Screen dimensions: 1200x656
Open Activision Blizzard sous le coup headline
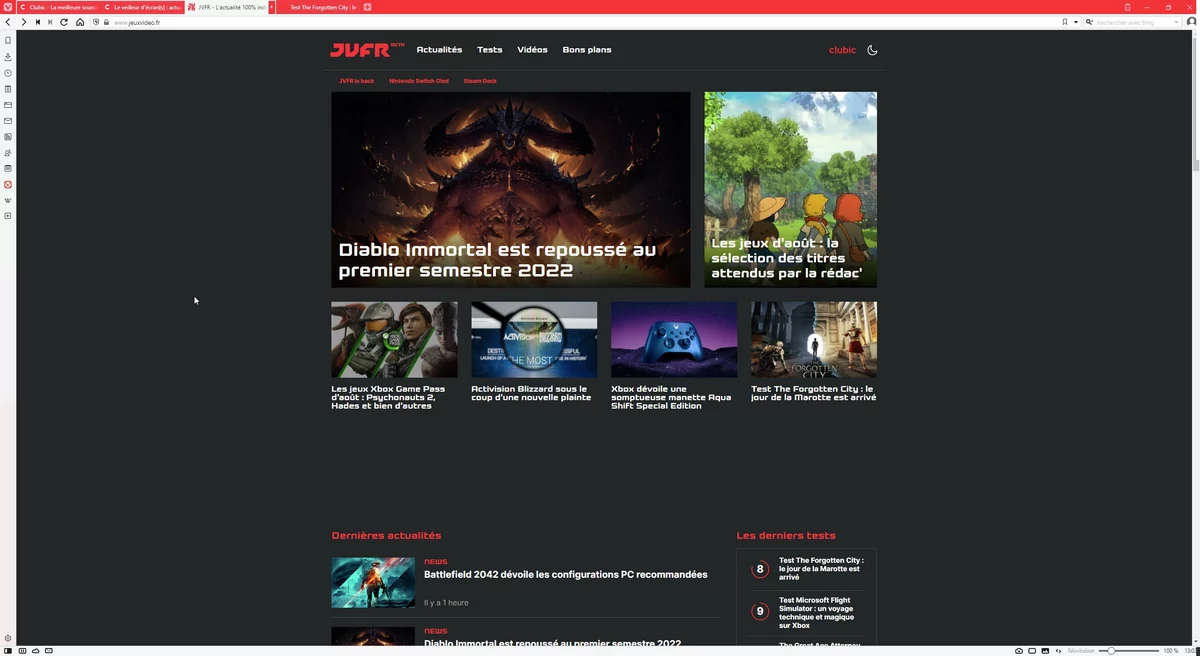click(529, 393)
